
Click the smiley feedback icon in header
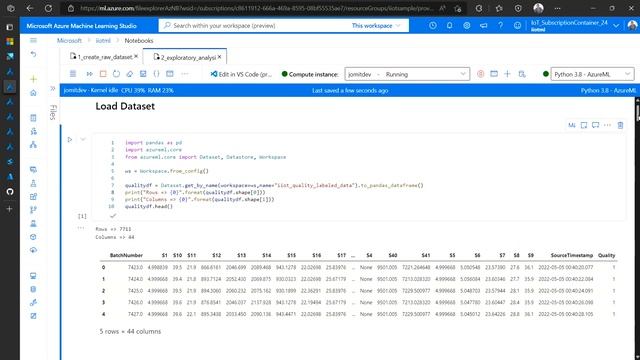(x=517, y=25)
